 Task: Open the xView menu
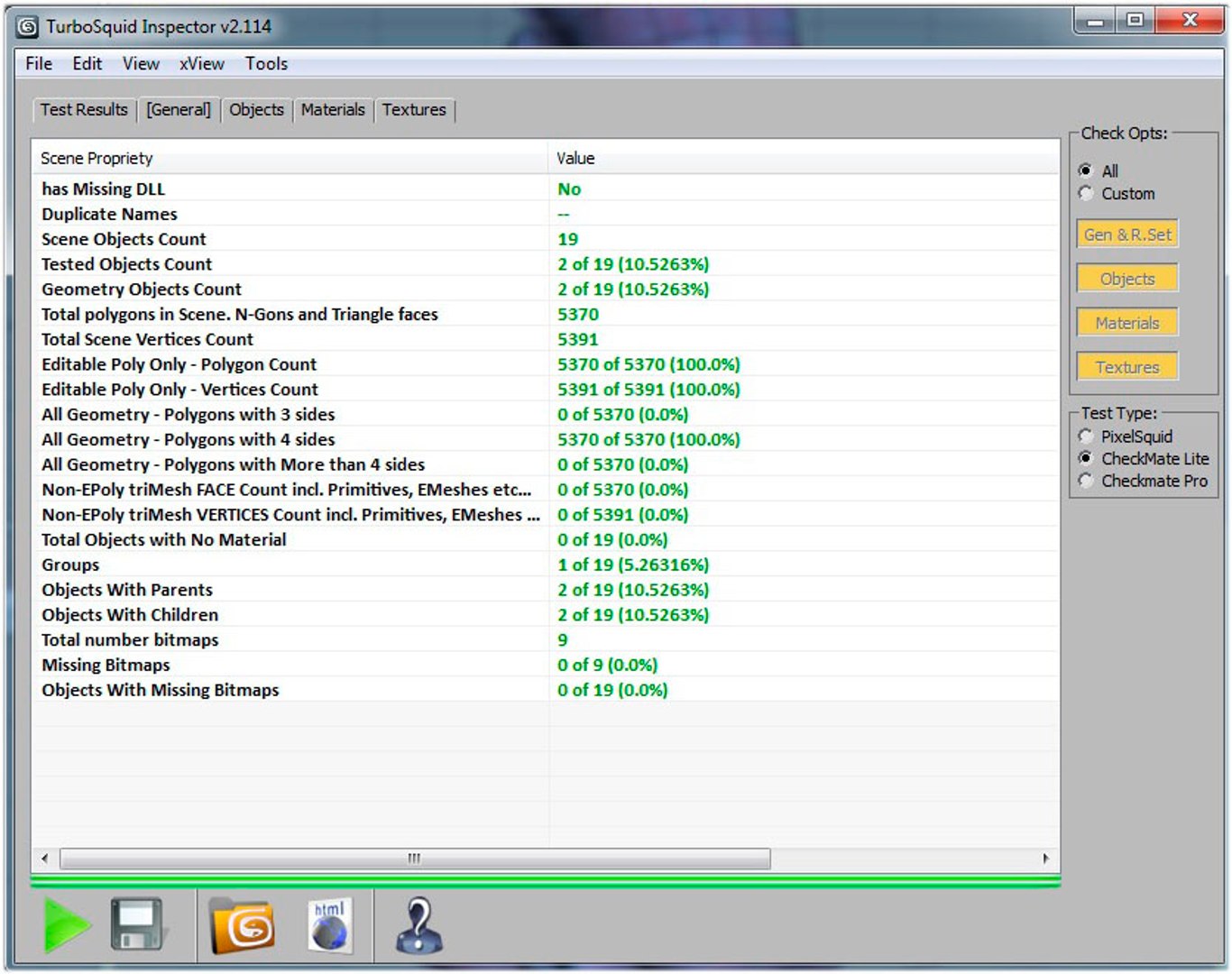[x=202, y=63]
